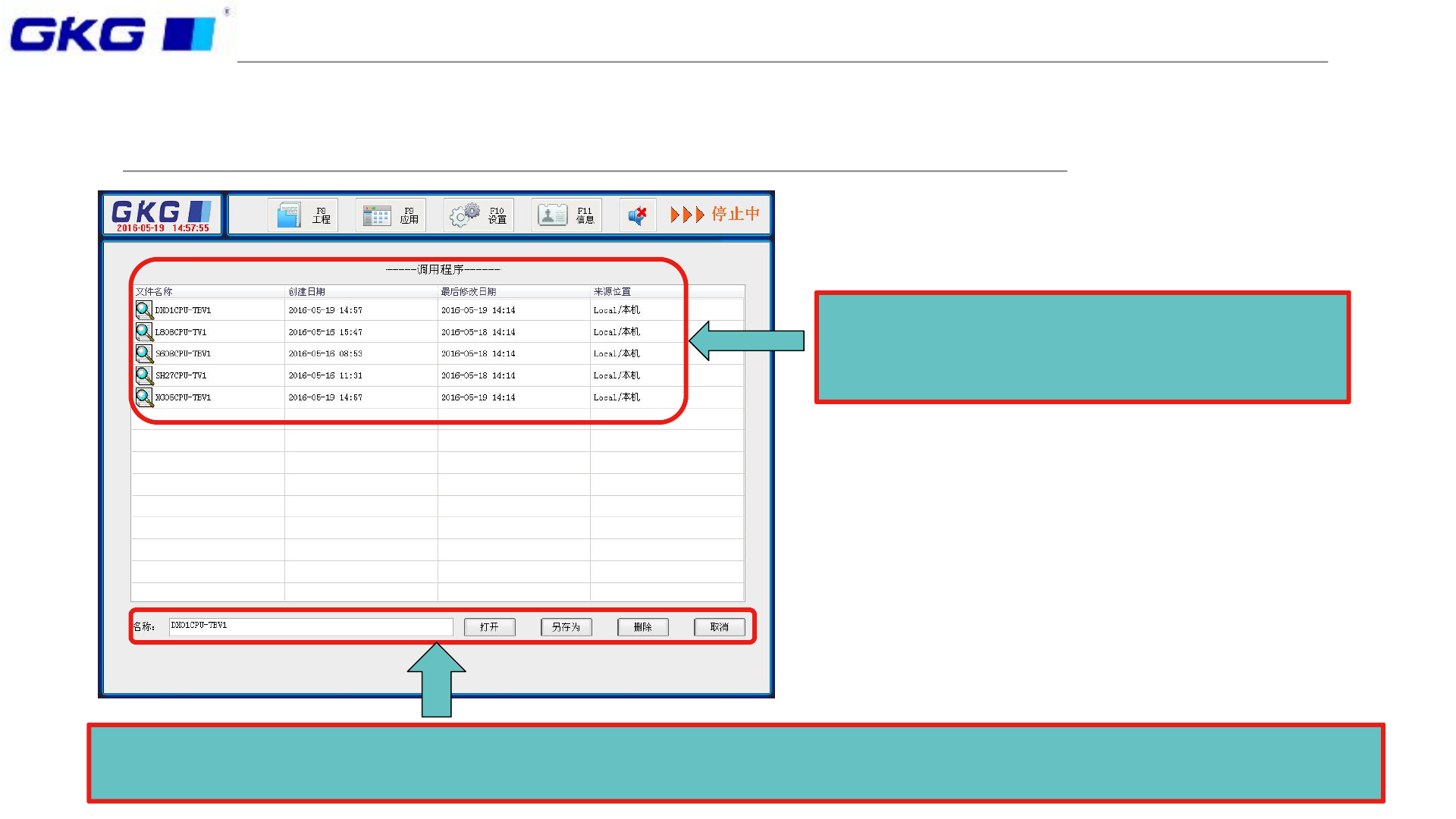Open F11 信息 info card button
This screenshot has width=1456, height=819.
tap(566, 215)
